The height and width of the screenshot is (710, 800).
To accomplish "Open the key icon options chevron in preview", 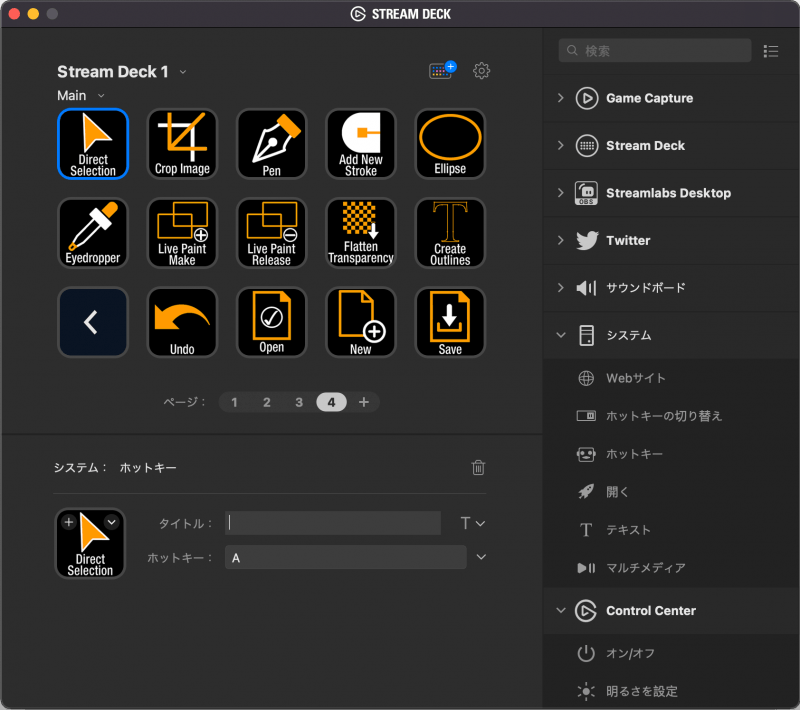I will point(112,522).
